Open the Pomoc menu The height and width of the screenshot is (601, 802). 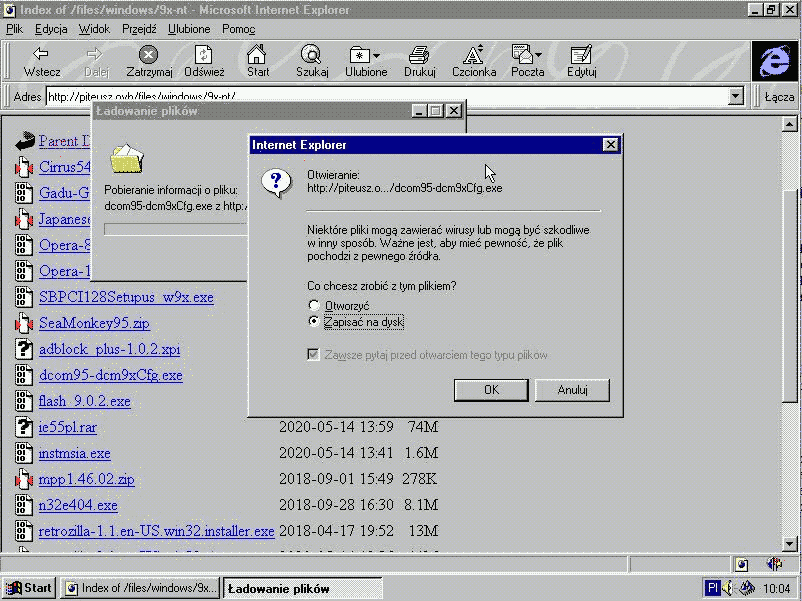[x=239, y=29]
